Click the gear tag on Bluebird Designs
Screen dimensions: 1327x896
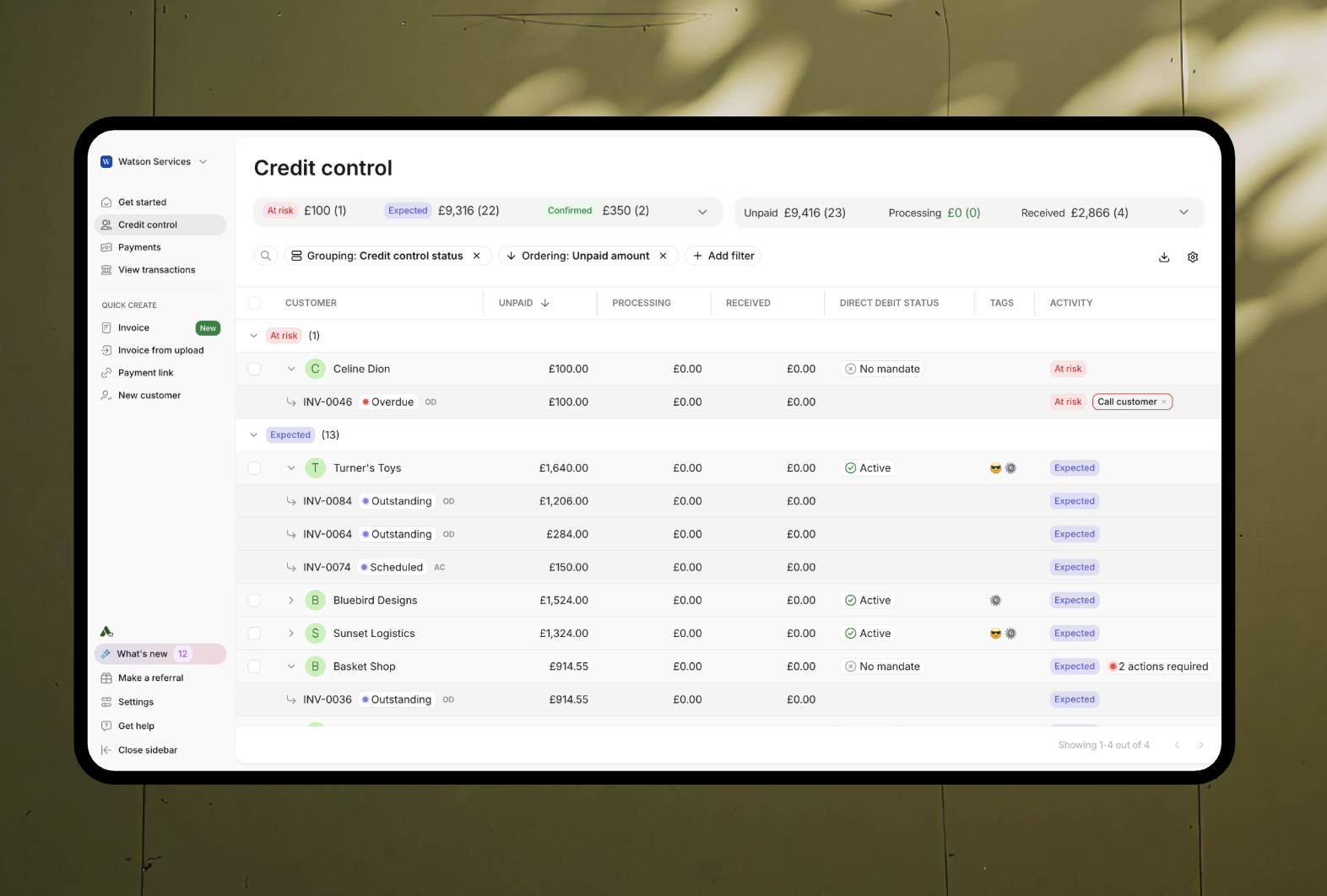[995, 601]
